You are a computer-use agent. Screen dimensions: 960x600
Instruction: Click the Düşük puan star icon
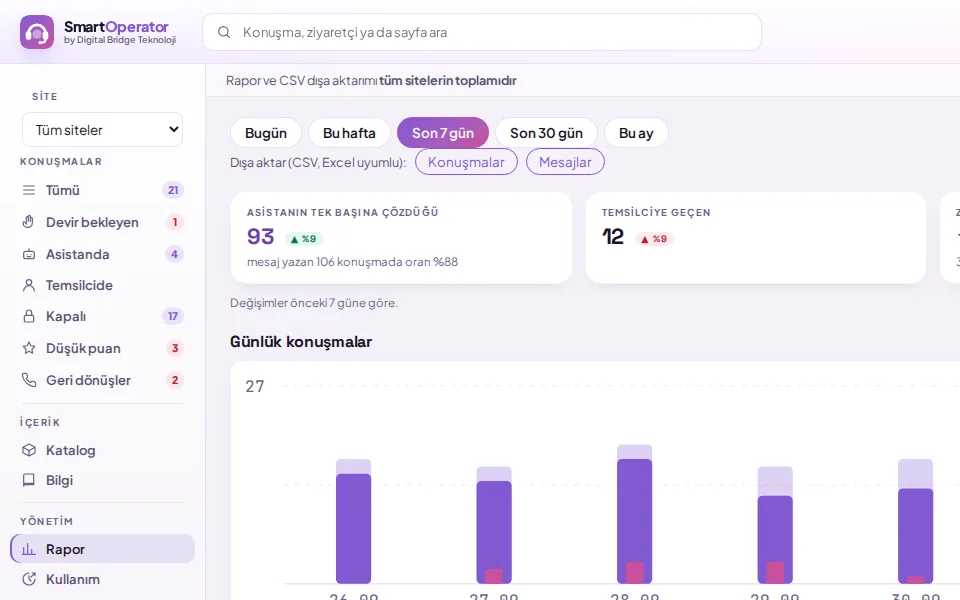[29, 348]
